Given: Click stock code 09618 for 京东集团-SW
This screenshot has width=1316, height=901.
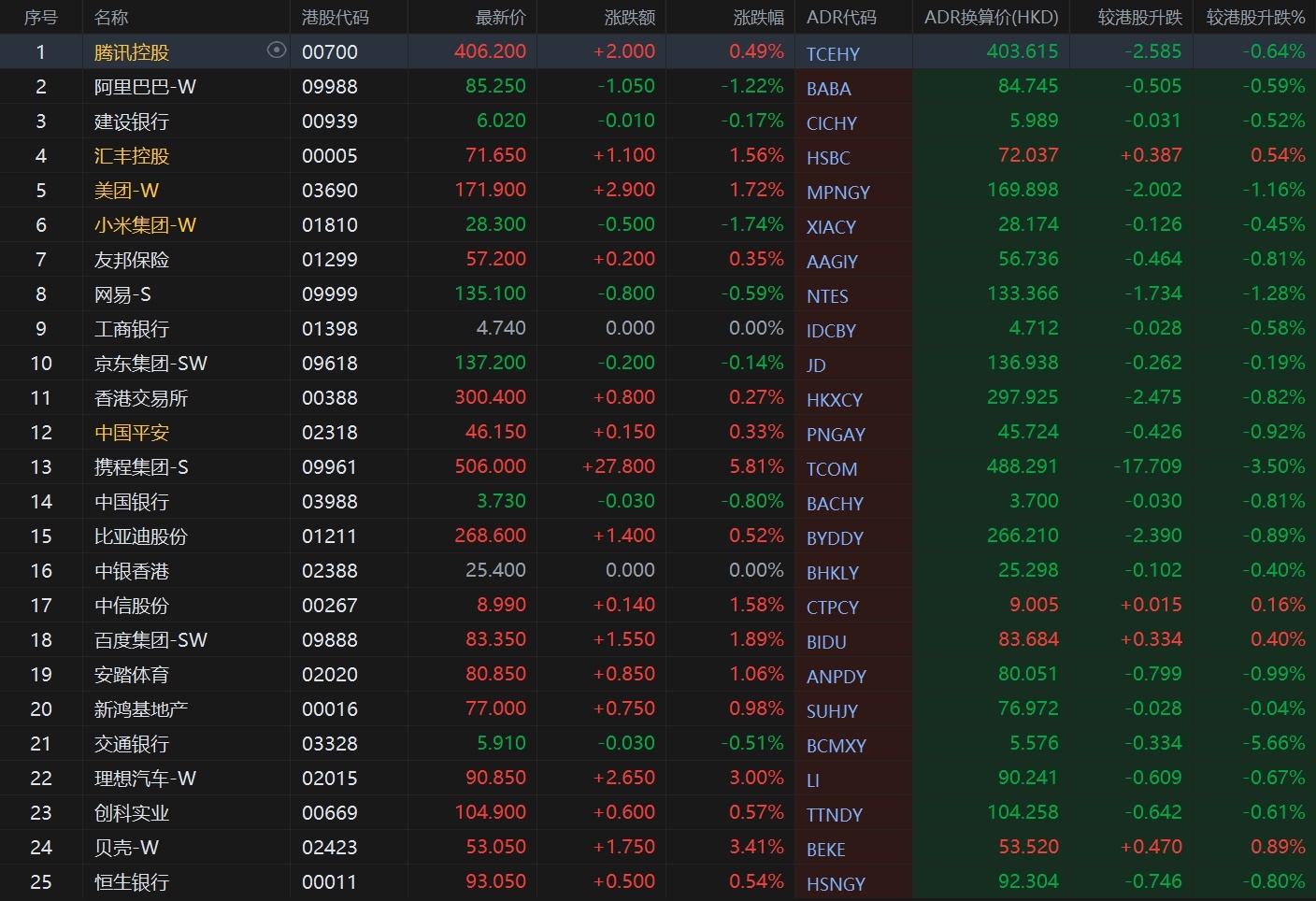Looking at the screenshot, I should click(329, 364).
